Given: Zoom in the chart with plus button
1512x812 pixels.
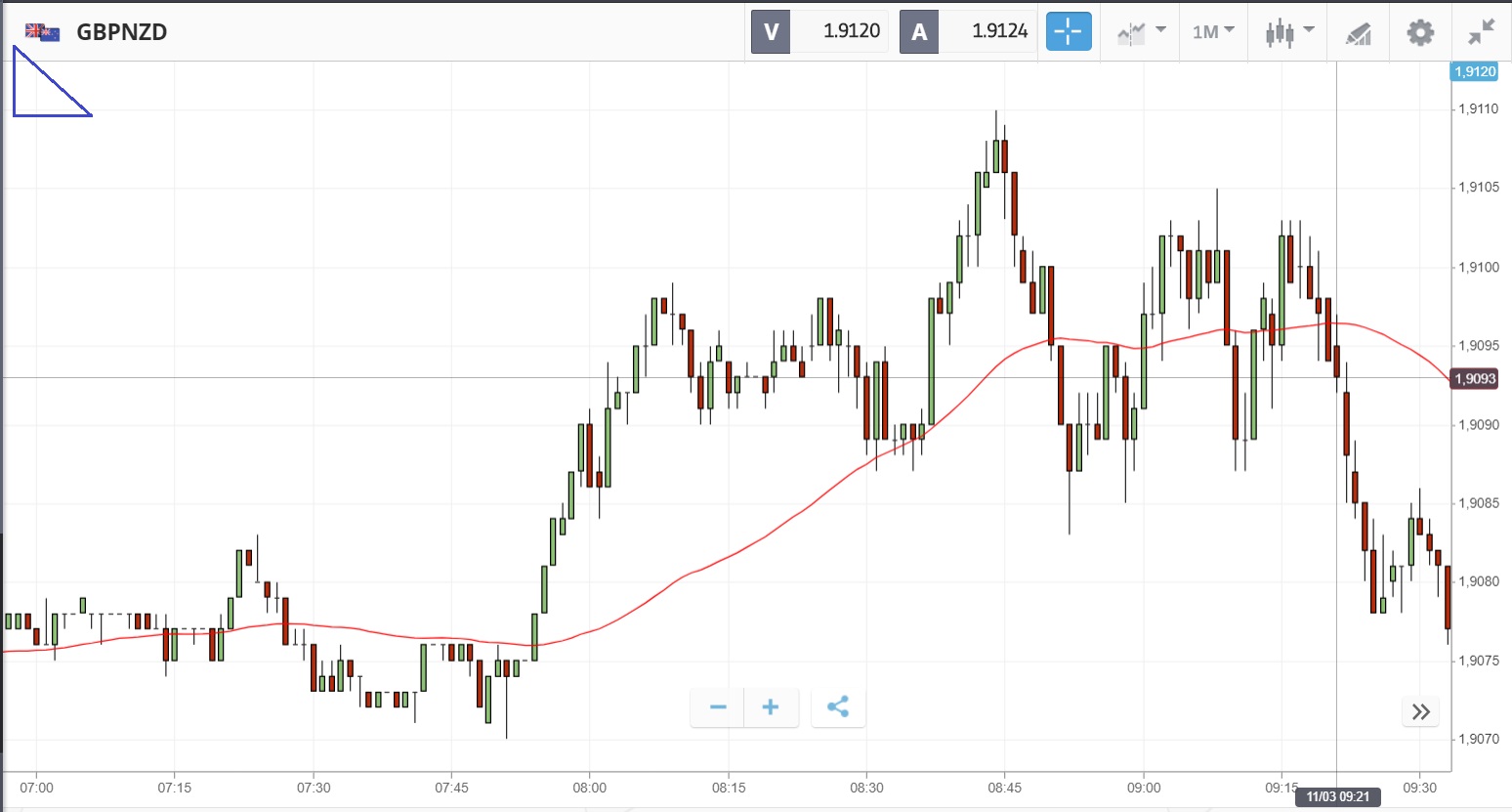Looking at the screenshot, I should 771,707.
